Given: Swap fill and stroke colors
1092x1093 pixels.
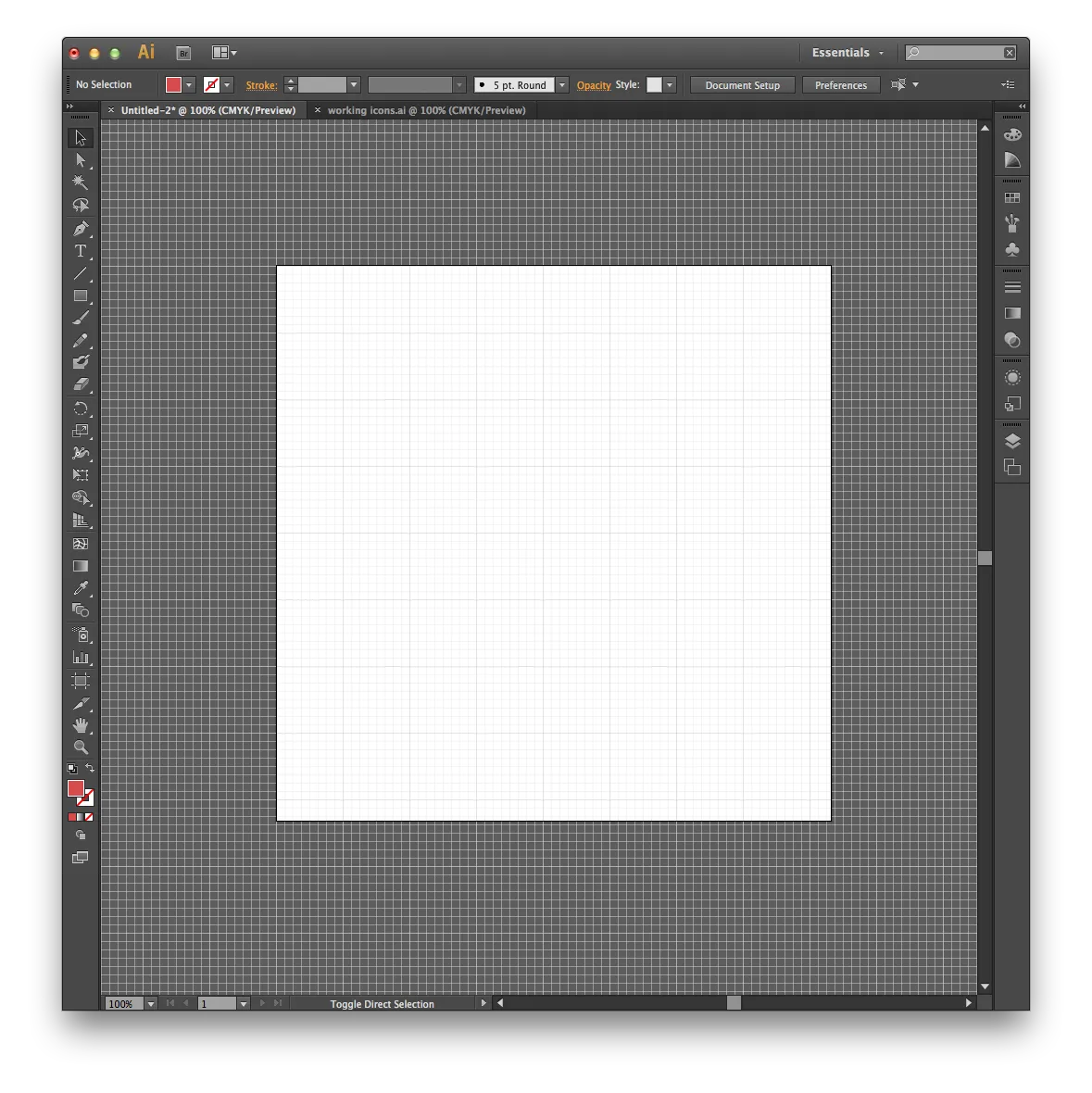Looking at the screenshot, I should pyautogui.click(x=90, y=768).
